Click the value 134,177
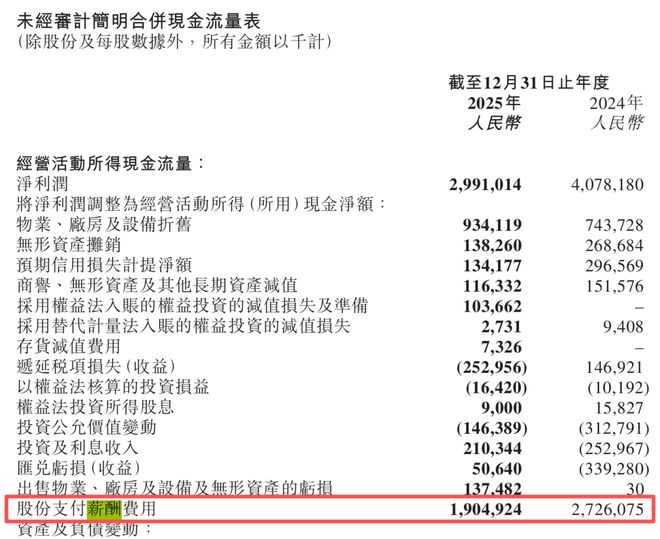Viewport: 660px width, 539px height. 492,266
